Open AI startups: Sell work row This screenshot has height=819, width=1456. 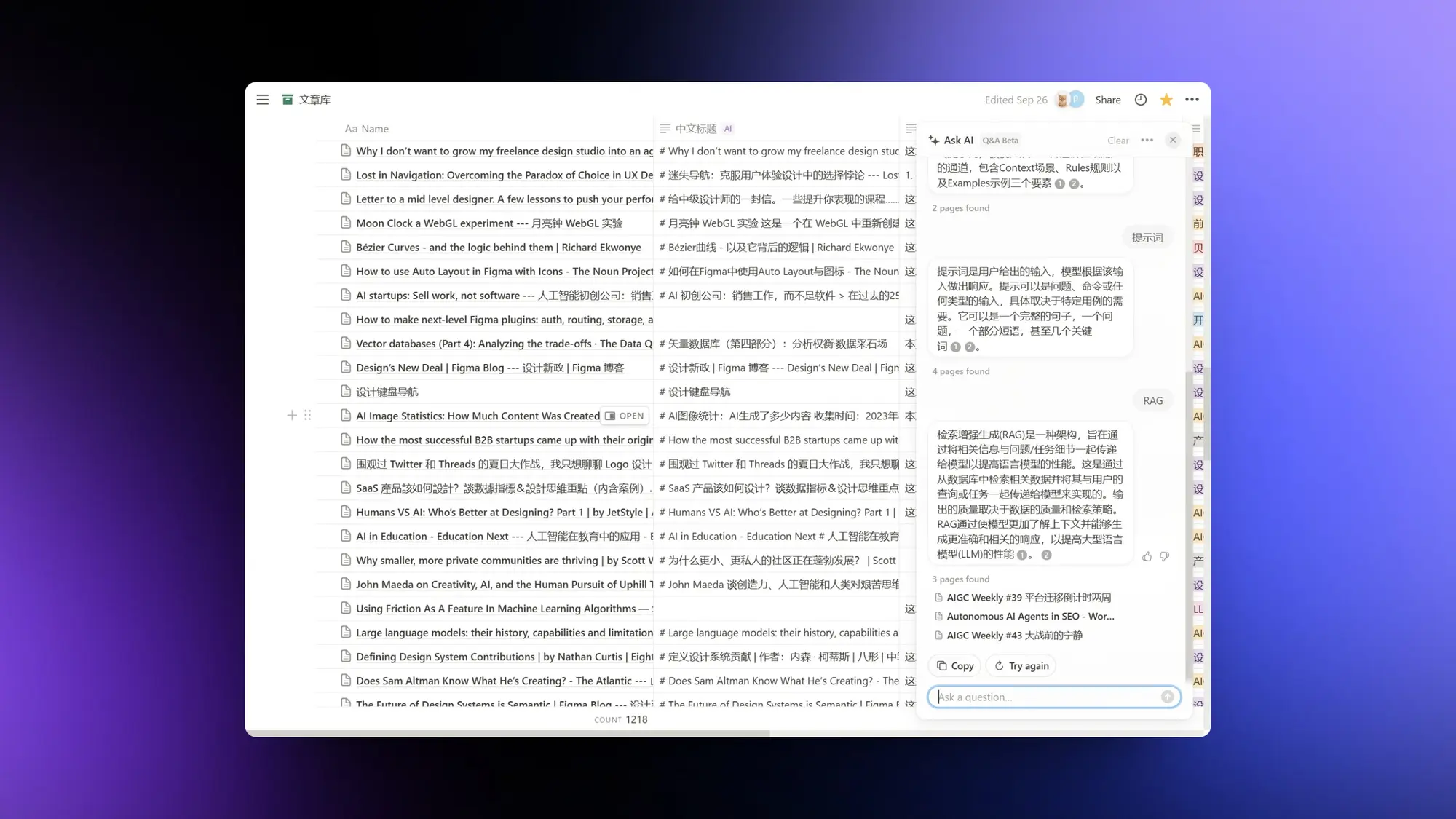coord(505,295)
